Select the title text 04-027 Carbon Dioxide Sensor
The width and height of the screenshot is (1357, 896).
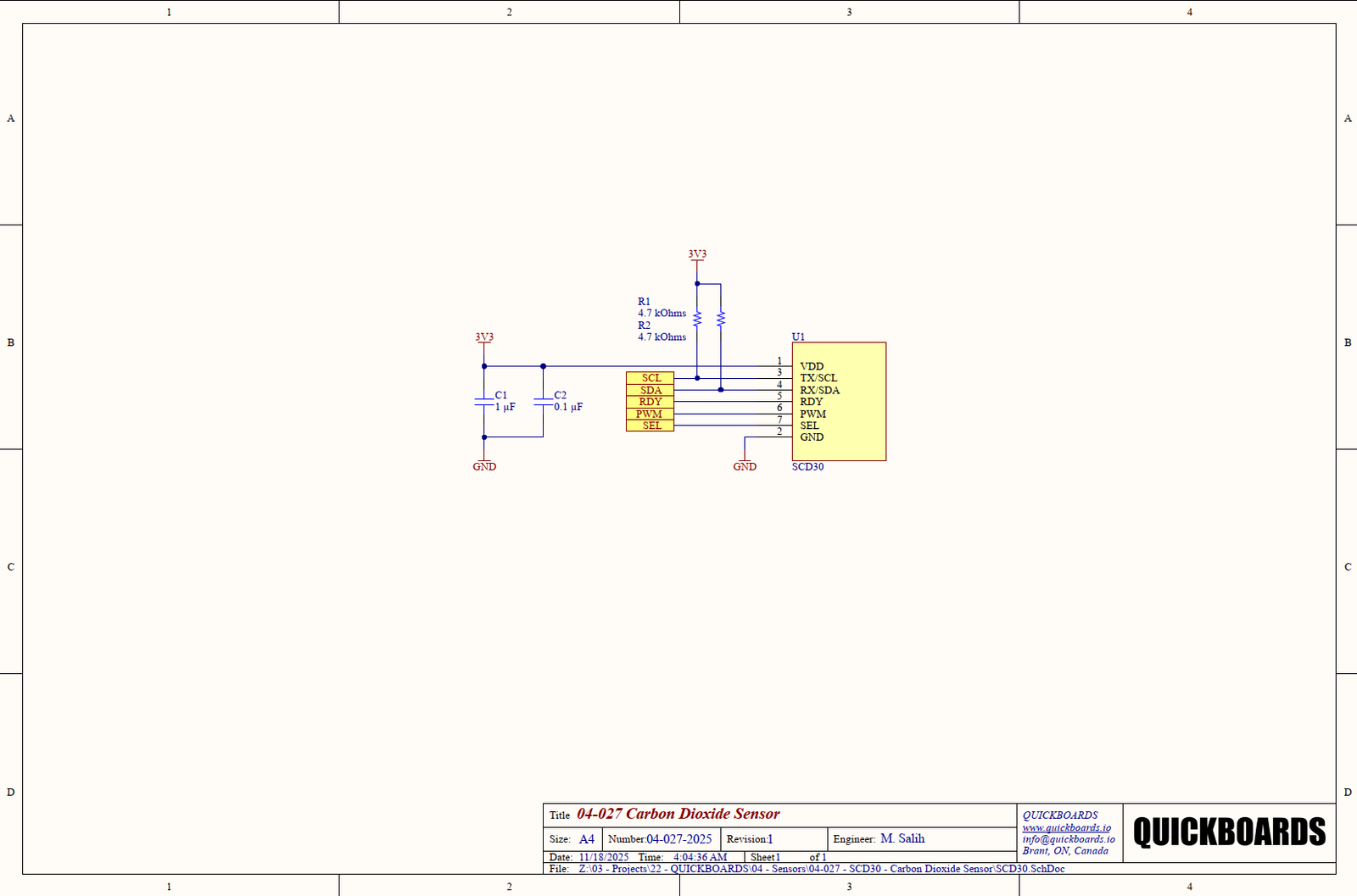point(678,814)
